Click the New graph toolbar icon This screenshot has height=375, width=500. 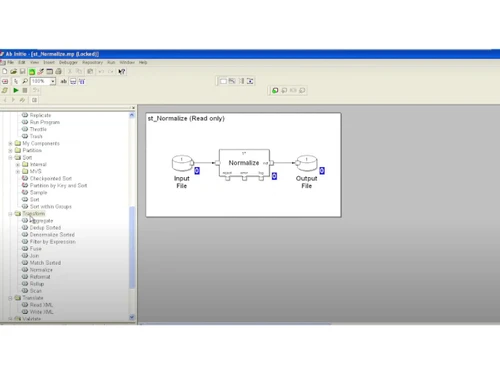5,71
